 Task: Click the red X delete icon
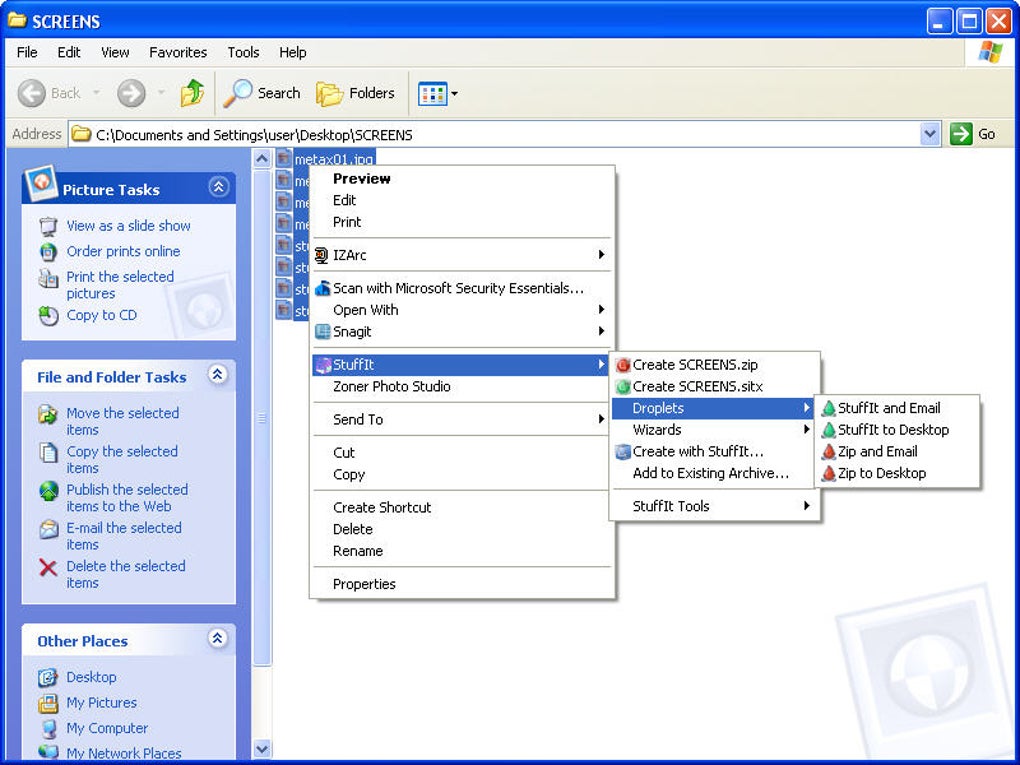coord(48,568)
